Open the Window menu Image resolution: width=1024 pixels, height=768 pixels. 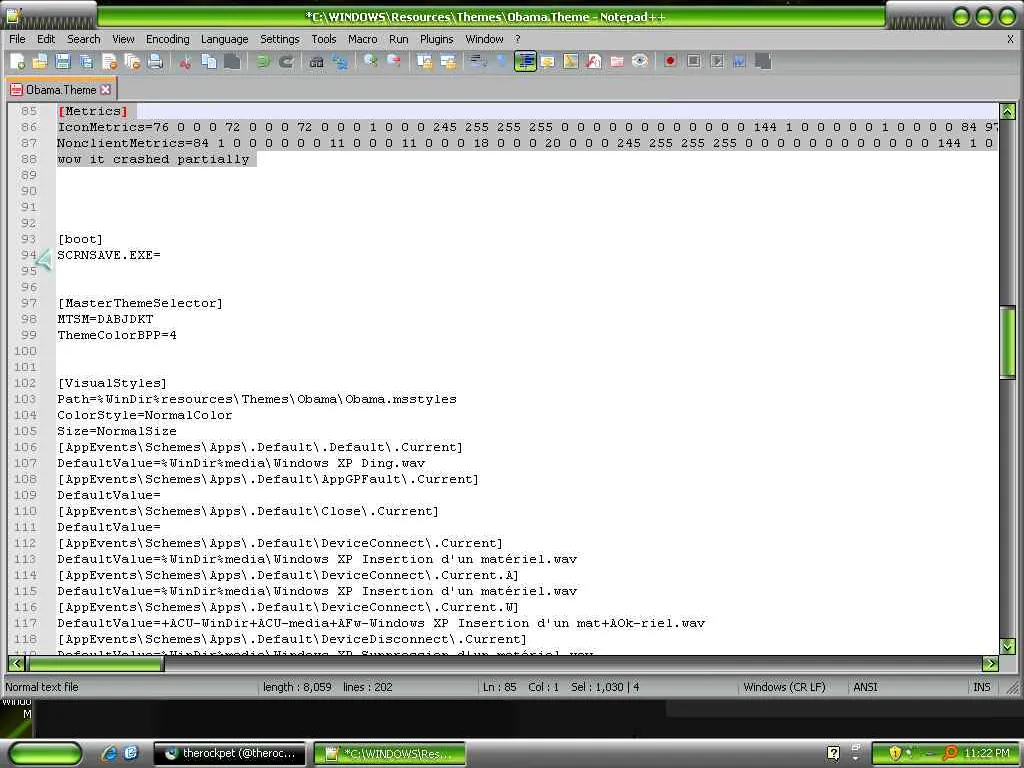click(x=484, y=39)
